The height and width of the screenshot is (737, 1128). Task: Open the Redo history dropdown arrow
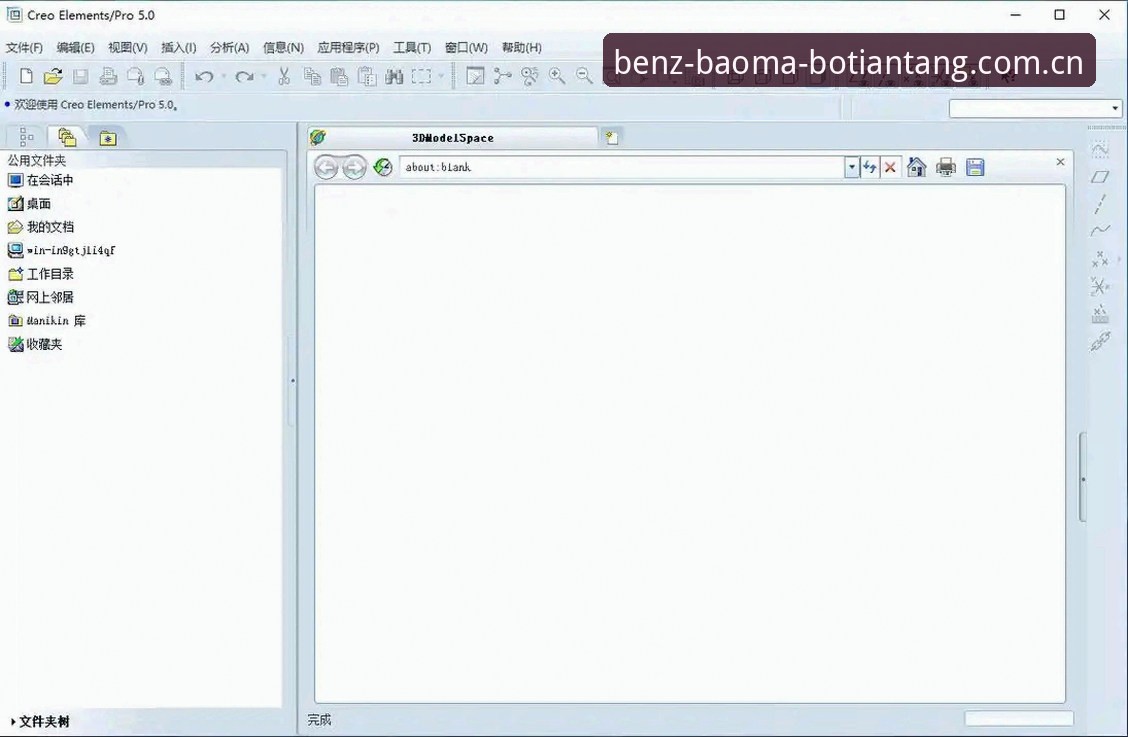click(x=264, y=76)
